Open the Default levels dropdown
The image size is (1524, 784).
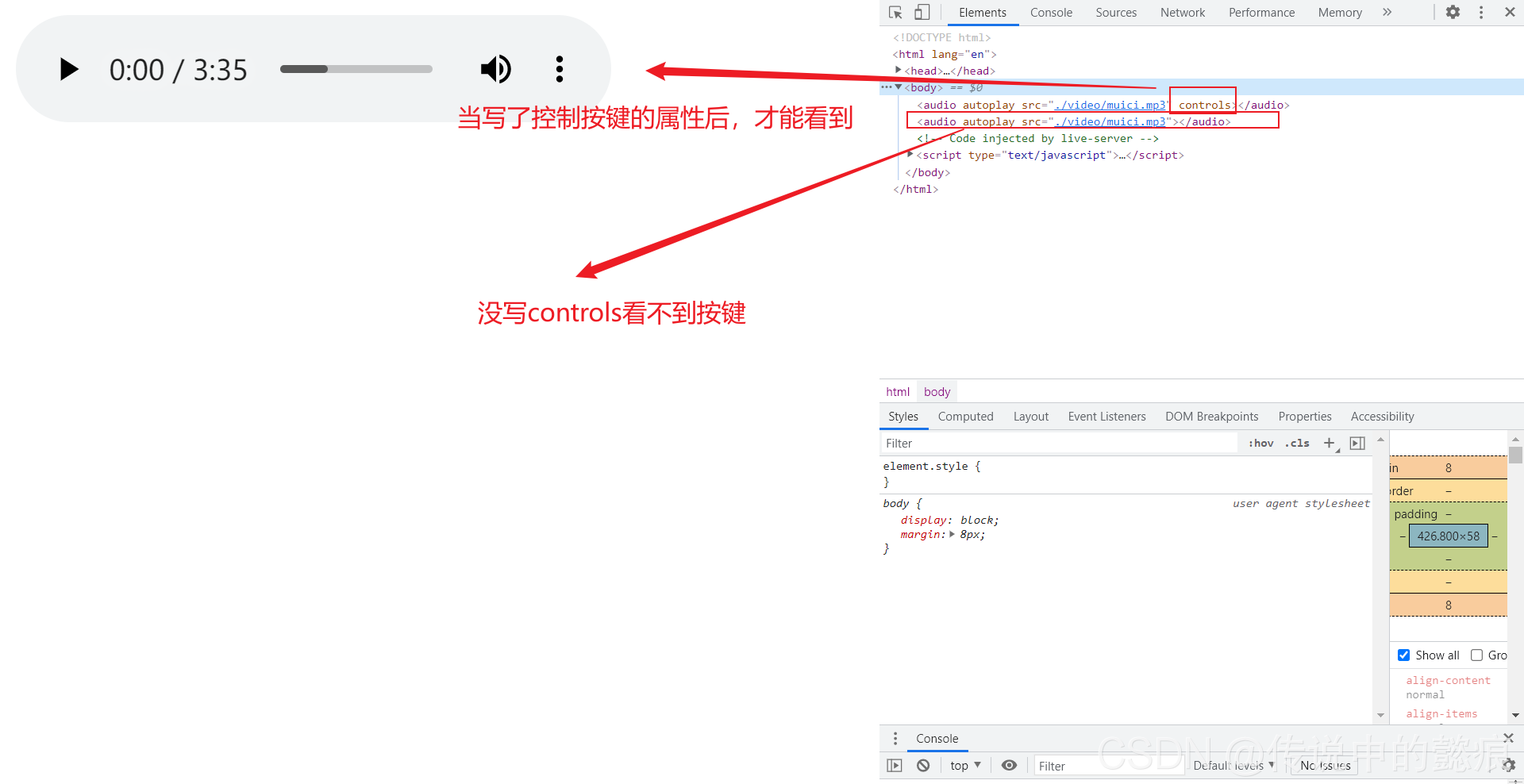[1233, 766]
